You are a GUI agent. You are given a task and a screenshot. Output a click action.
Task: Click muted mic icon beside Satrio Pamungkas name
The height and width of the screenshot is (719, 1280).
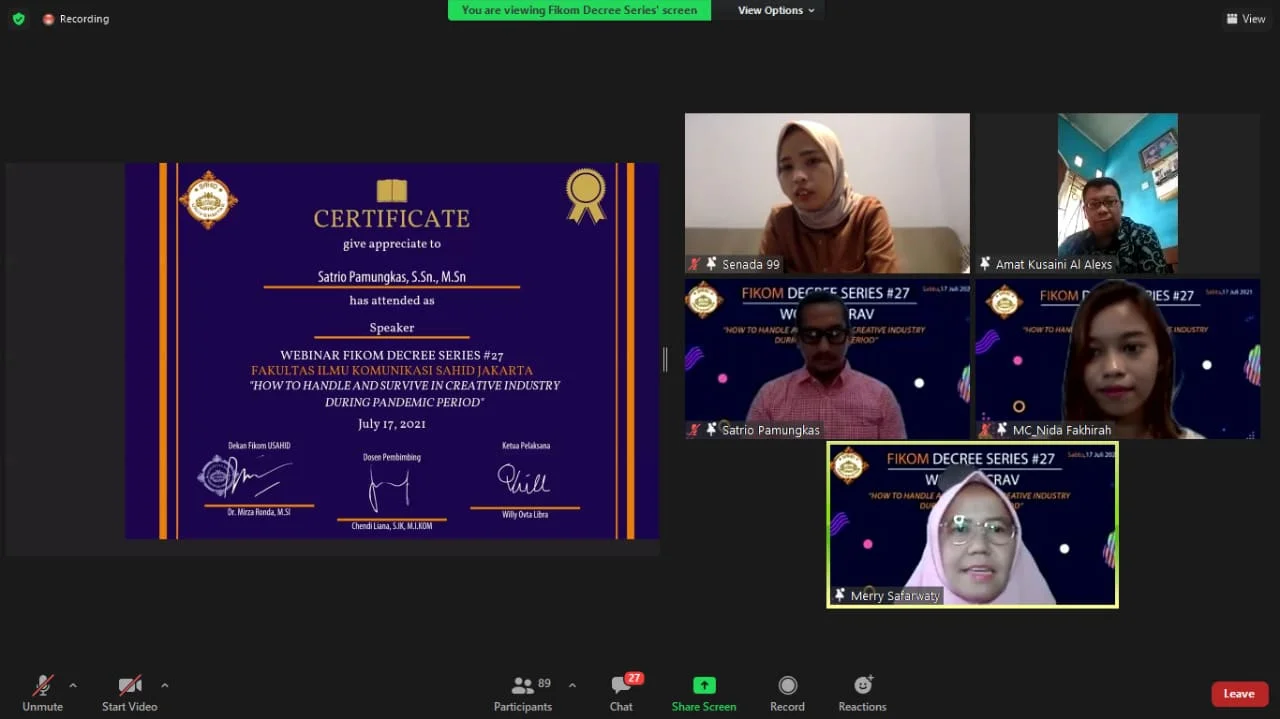pos(694,430)
